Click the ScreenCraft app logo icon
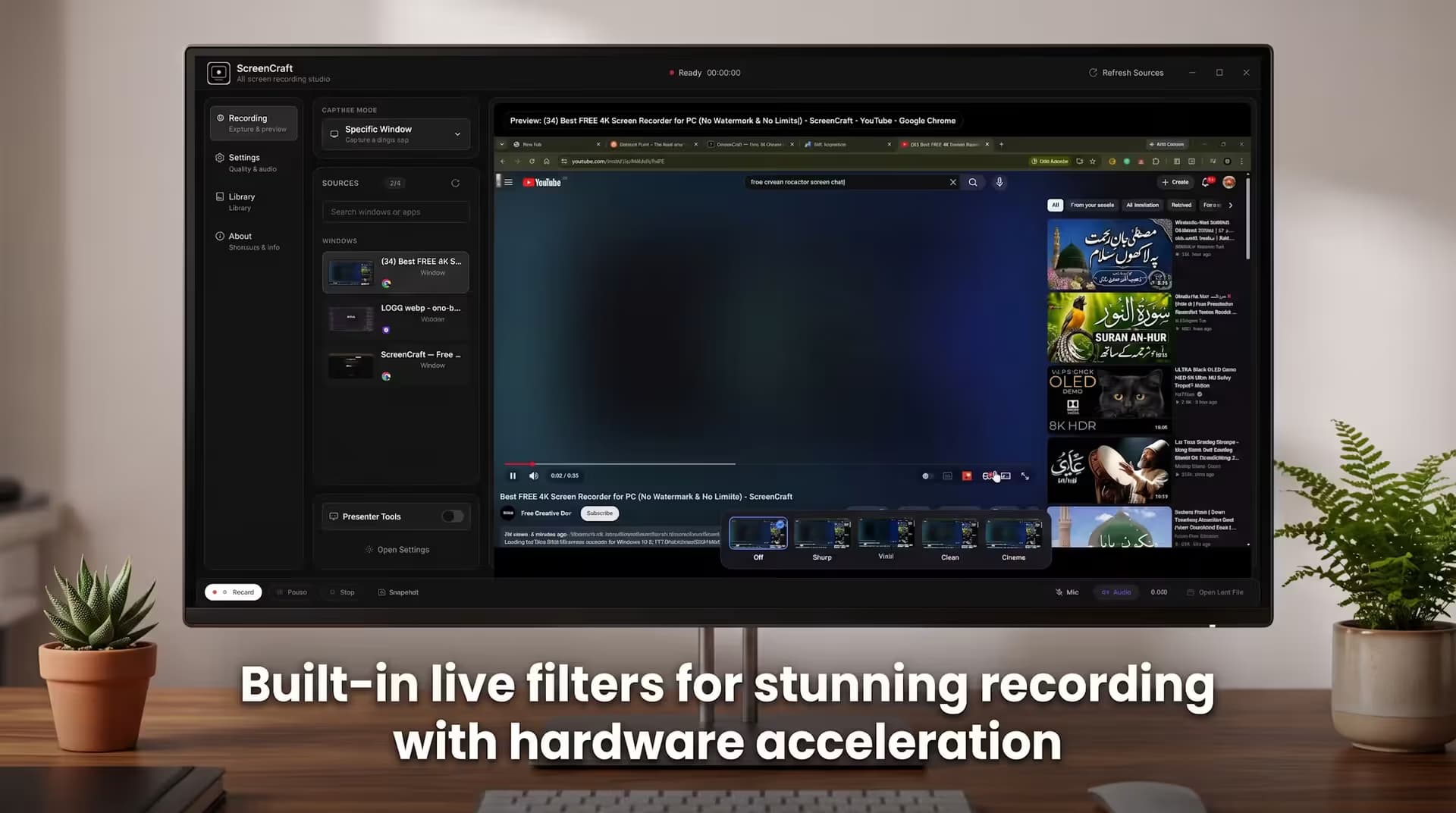 tap(218, 73)
